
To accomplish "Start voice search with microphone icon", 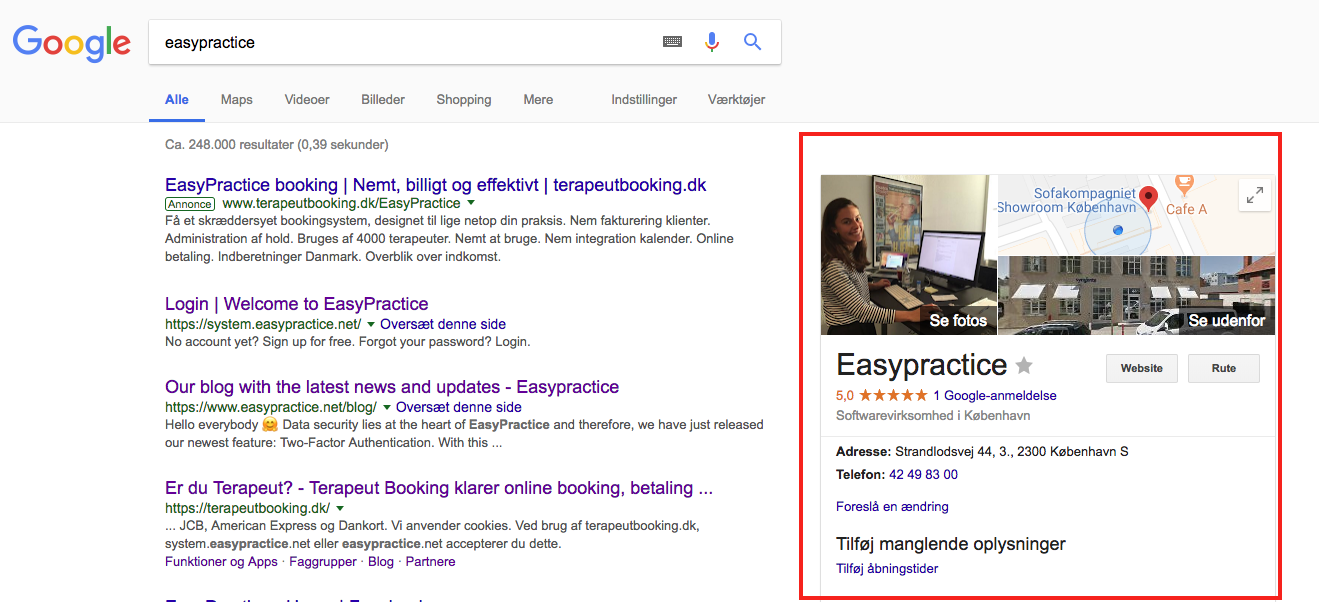I will pos(712,42).
